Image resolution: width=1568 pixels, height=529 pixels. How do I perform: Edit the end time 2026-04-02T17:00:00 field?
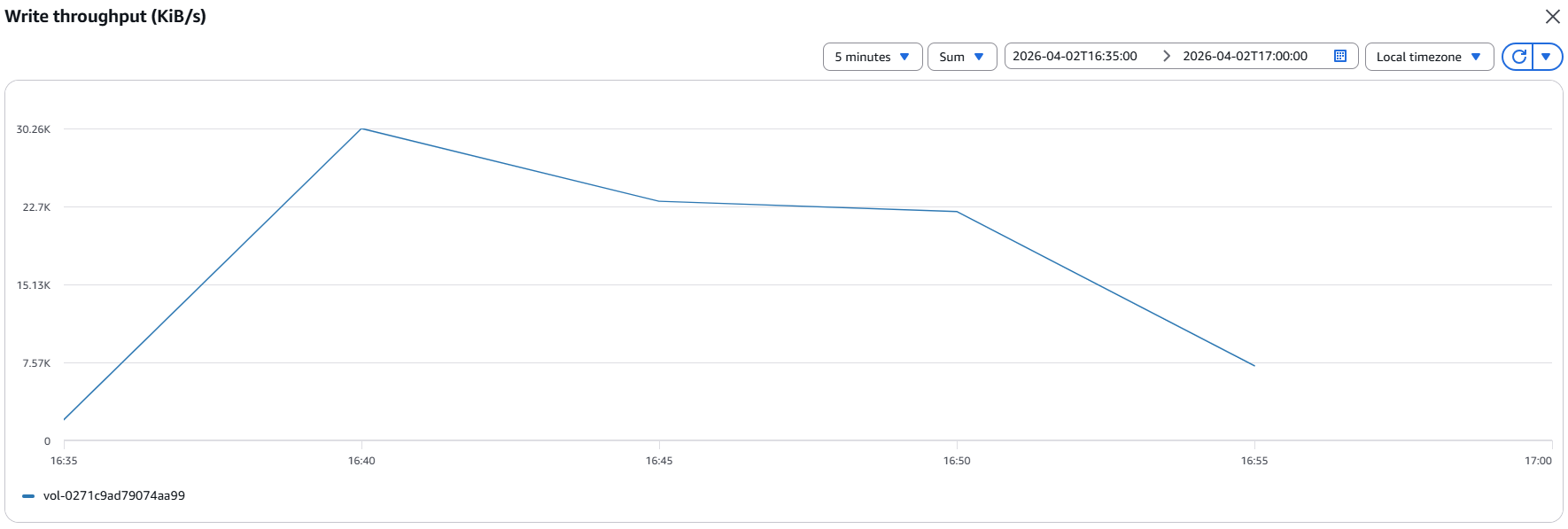1245,56
